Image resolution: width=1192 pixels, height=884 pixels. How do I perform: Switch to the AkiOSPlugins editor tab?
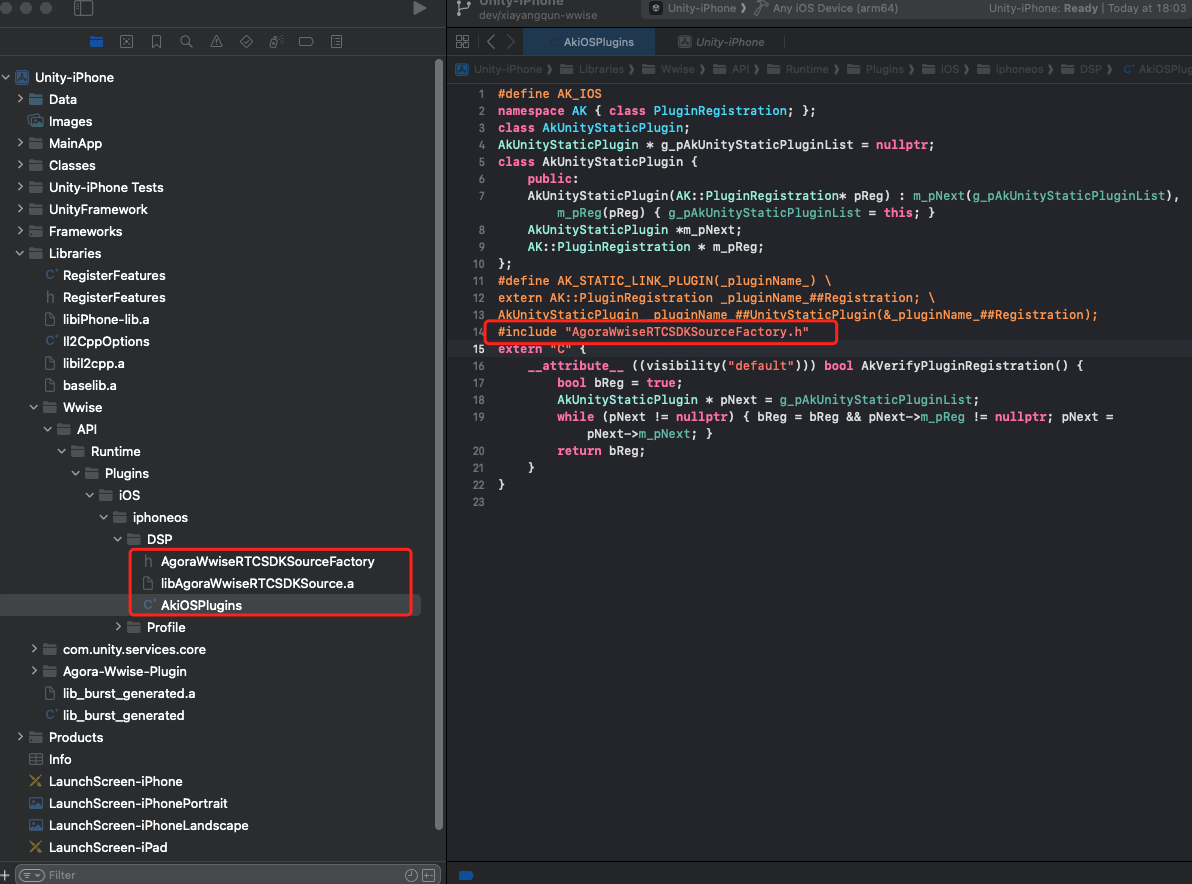(589, 42)
